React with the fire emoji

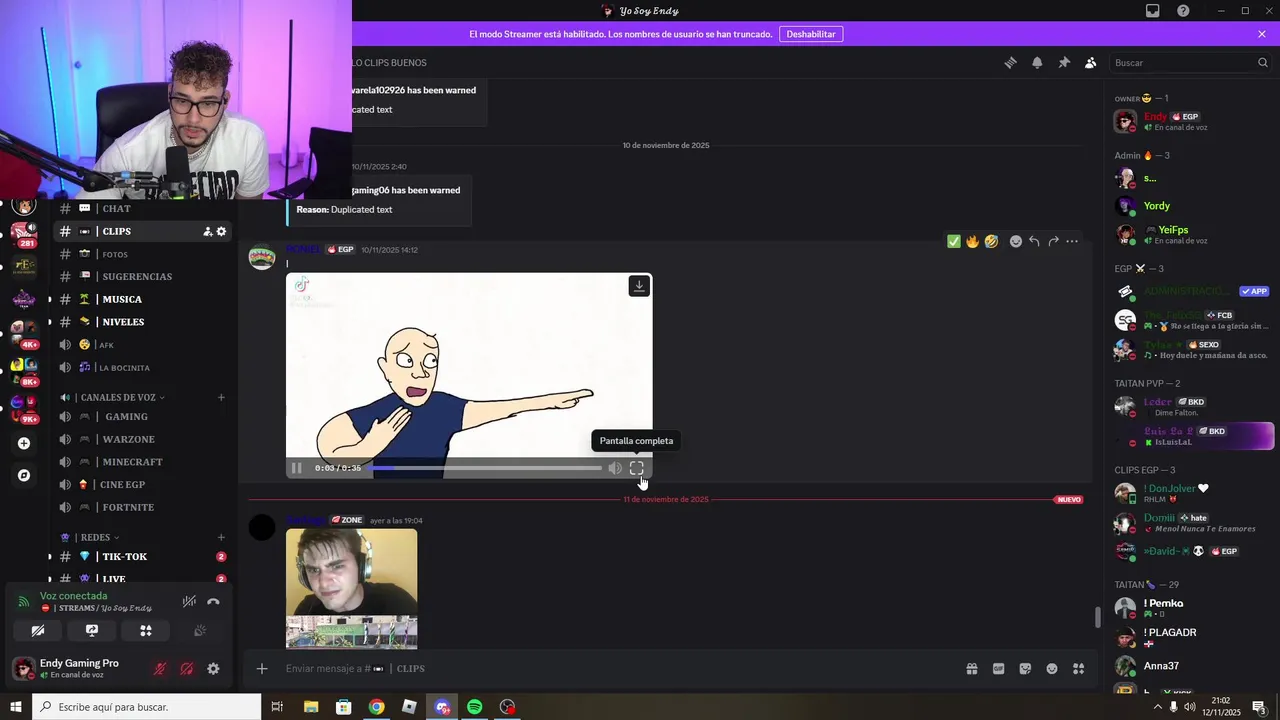click(972, 241)
